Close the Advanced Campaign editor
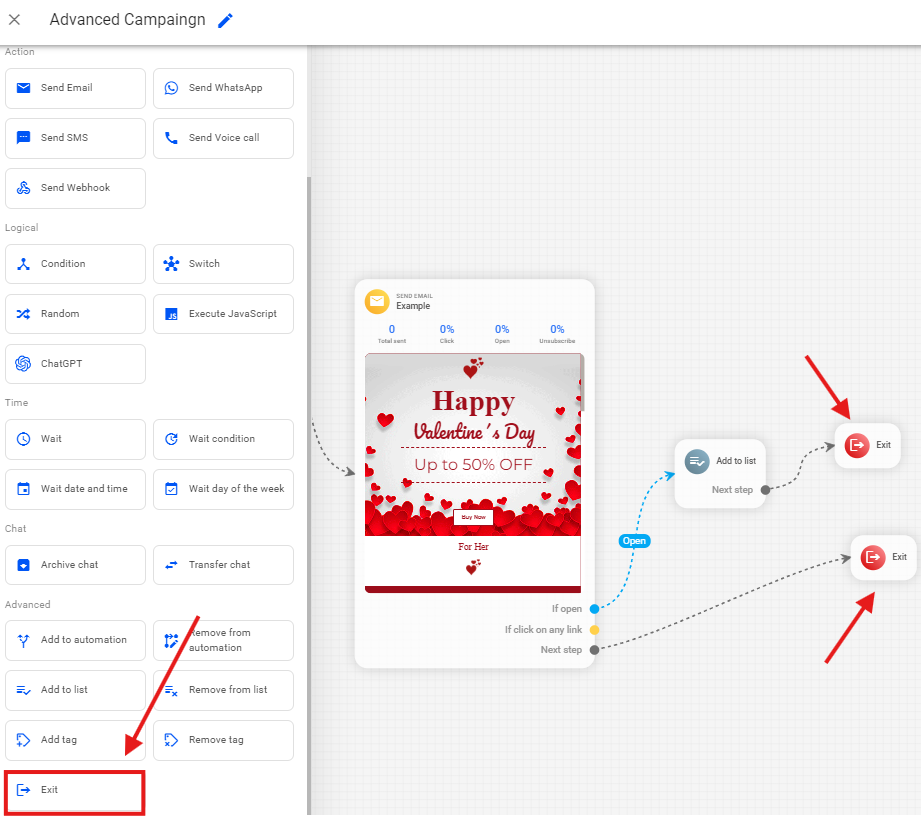This screenshot has height=816, width=921. click(x=15, y=20)
